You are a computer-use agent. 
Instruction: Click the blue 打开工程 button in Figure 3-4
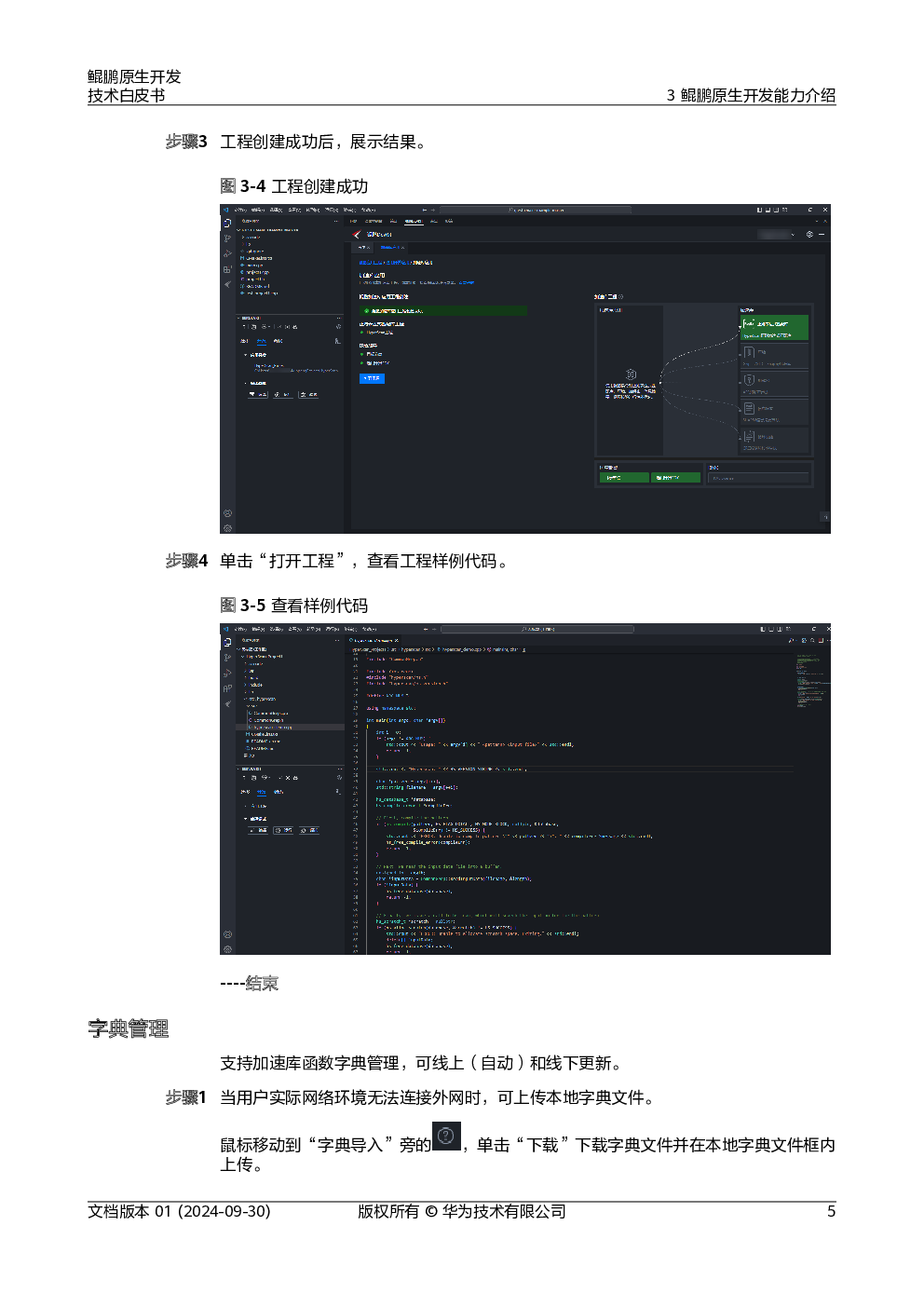point(372,378)
